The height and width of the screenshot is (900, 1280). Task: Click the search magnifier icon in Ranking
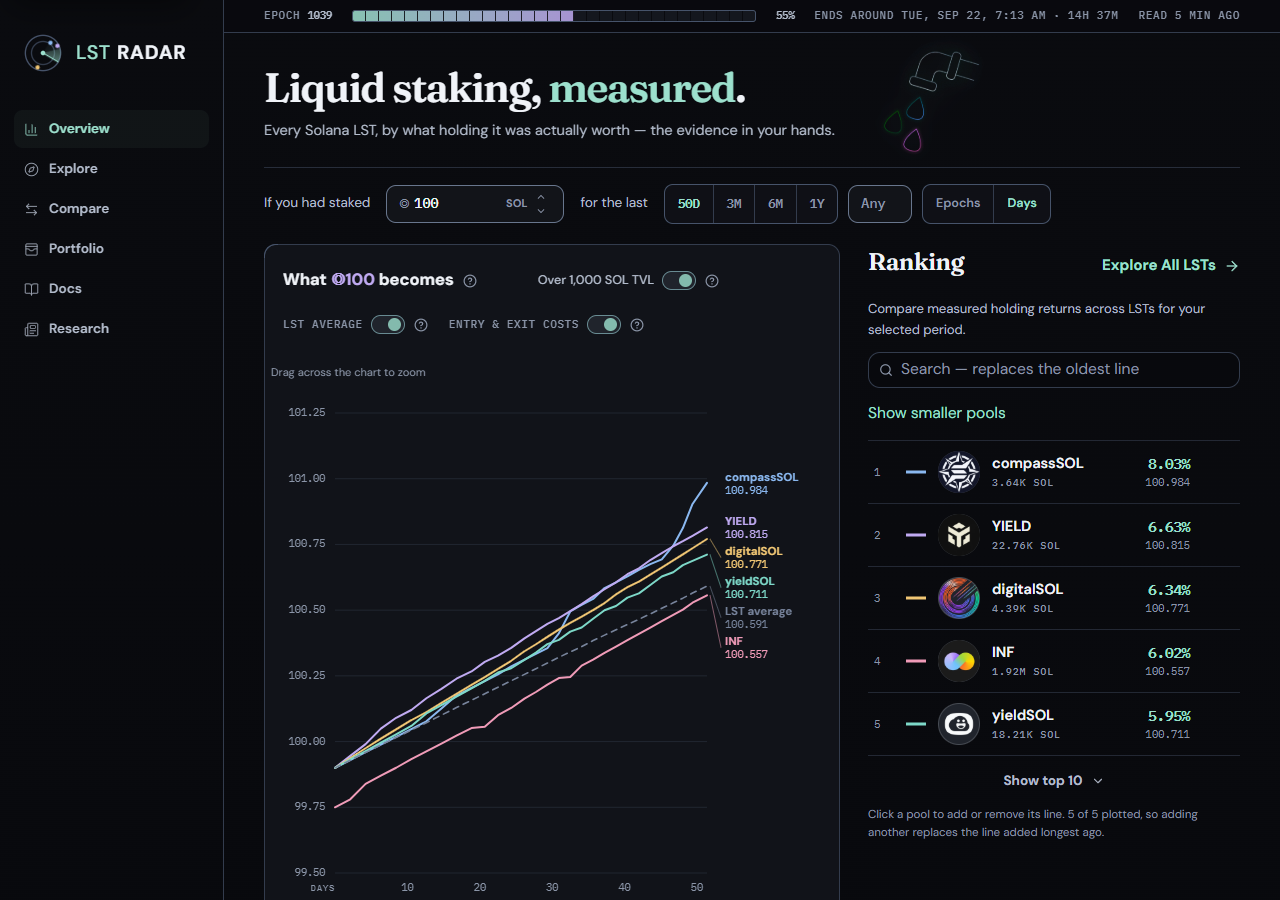click(x=886, y=370)
